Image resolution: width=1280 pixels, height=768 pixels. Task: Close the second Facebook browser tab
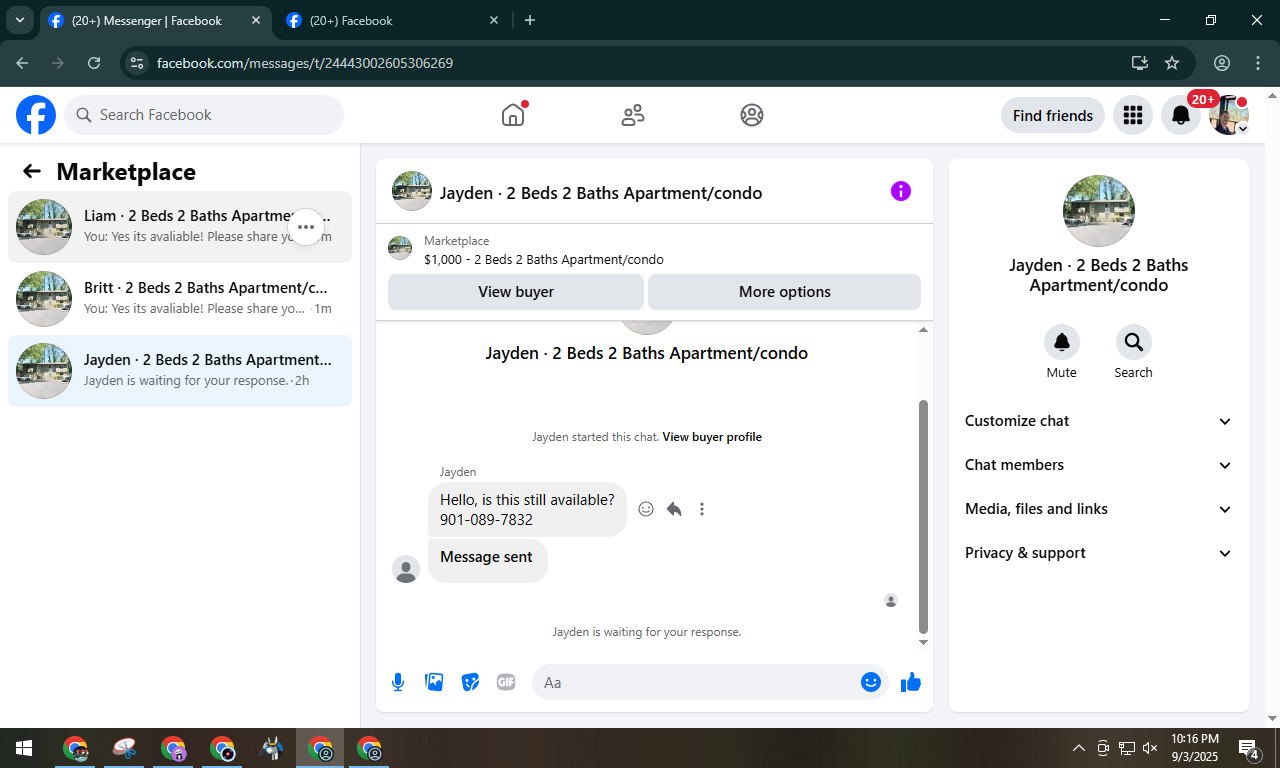[493, 20]
